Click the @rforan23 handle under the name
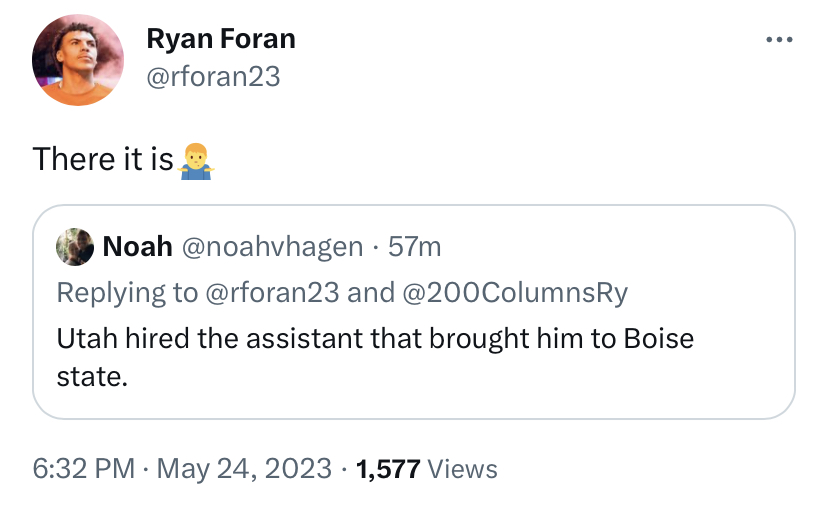This screenshot has width=828, height=515. point(213,76)
